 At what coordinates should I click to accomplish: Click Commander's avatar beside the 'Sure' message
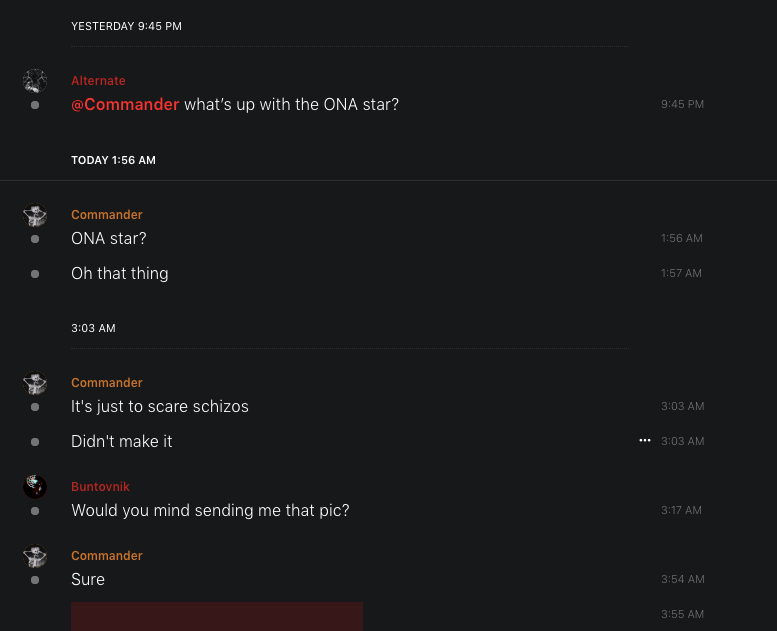[35, 556]
